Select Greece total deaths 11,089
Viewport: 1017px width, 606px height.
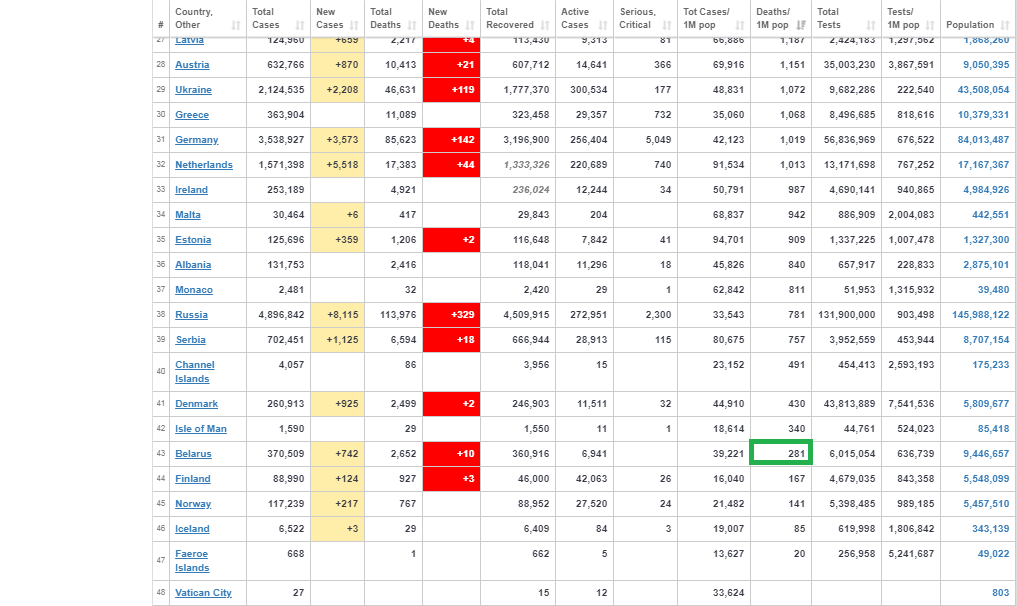401,115
